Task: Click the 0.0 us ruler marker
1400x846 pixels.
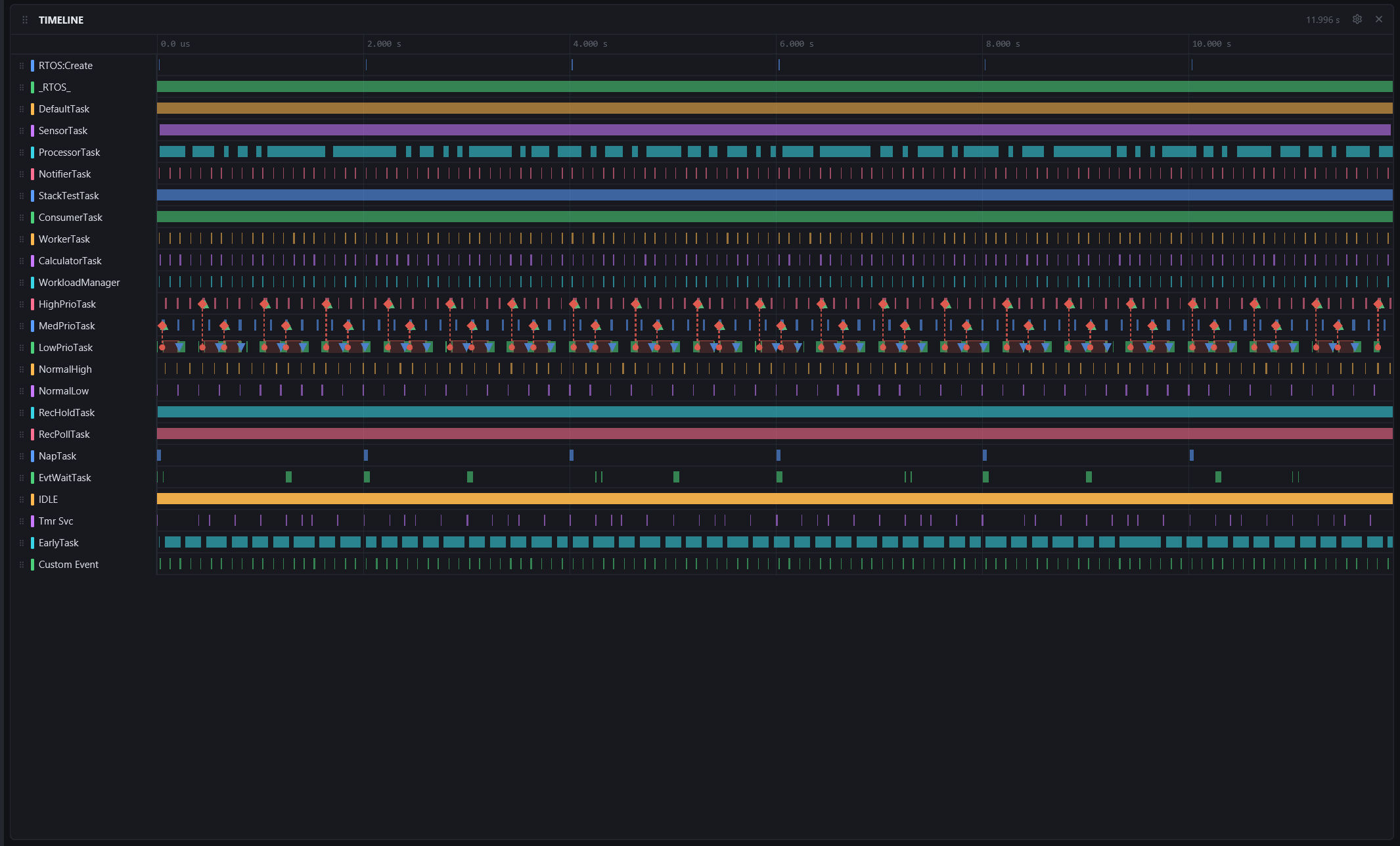Action: 175,44
